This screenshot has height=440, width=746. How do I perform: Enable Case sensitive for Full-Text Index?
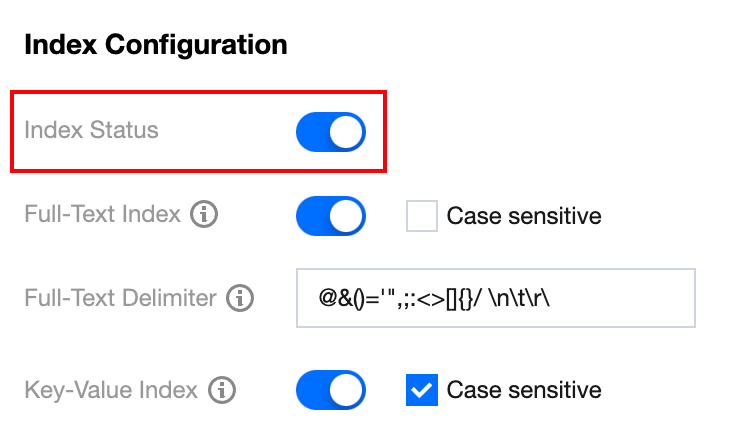pyautogui.click(x=422, y=215)
